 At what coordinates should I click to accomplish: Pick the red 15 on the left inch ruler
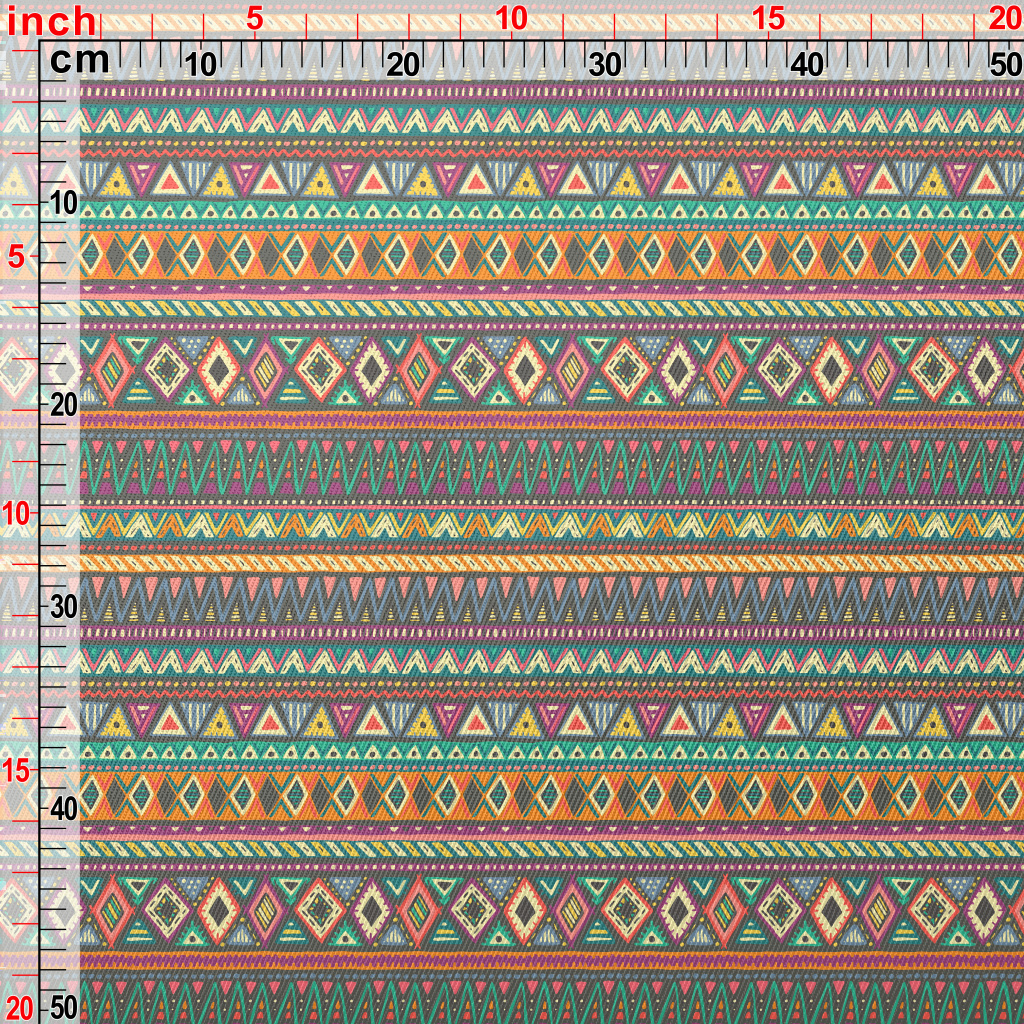click(16, 771)
